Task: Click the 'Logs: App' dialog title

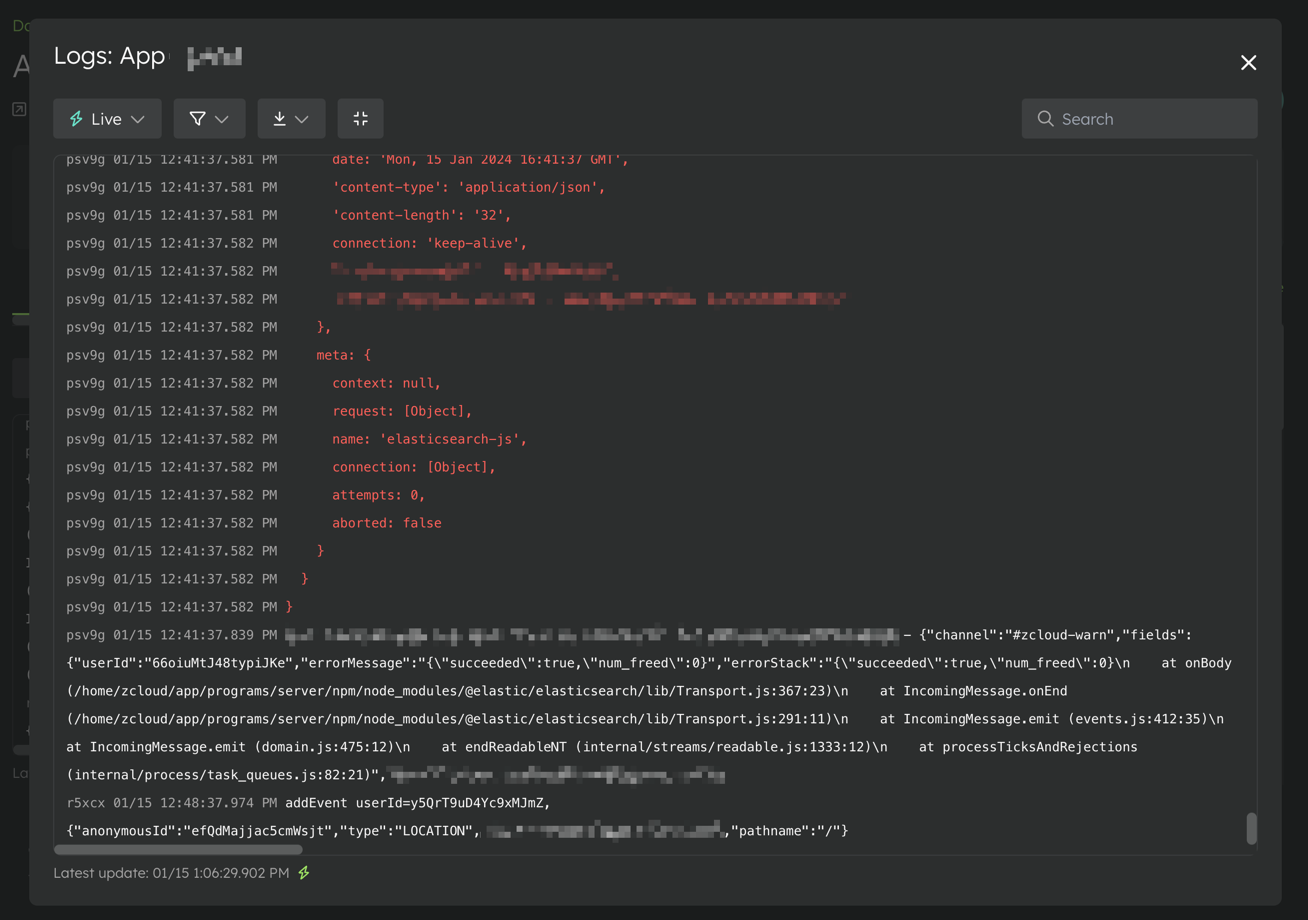Action: point(109,57)
